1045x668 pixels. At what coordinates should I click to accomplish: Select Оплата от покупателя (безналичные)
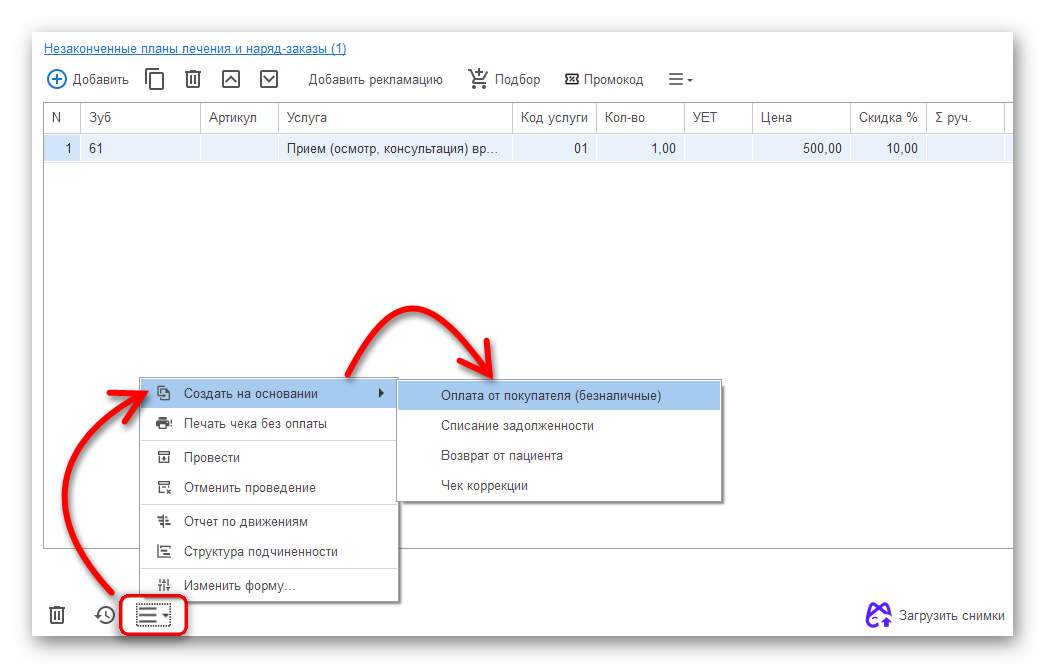pyautogui.click(x=551, y=395)
